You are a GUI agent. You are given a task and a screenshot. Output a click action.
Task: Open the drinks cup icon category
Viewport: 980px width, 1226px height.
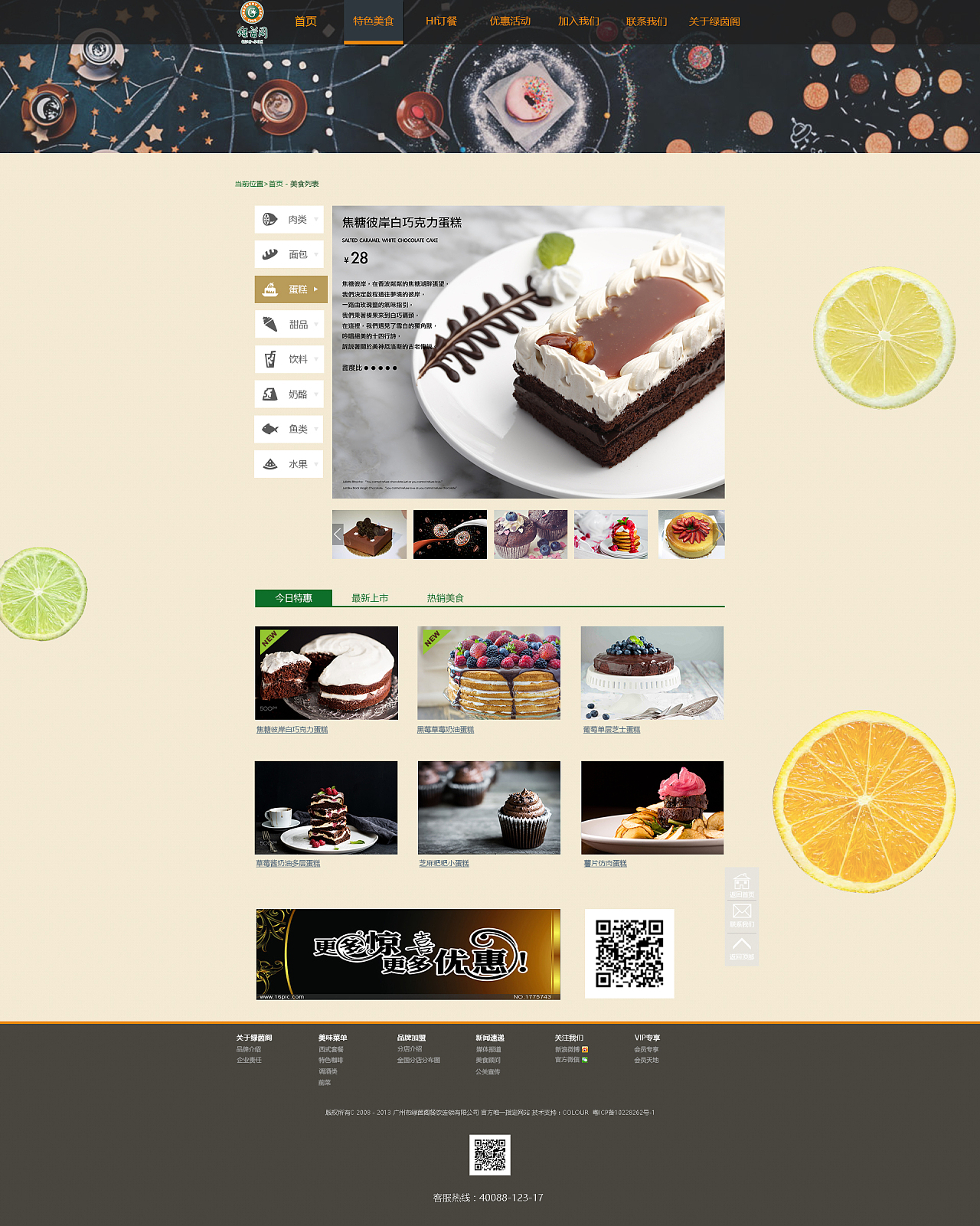point(269,359)
